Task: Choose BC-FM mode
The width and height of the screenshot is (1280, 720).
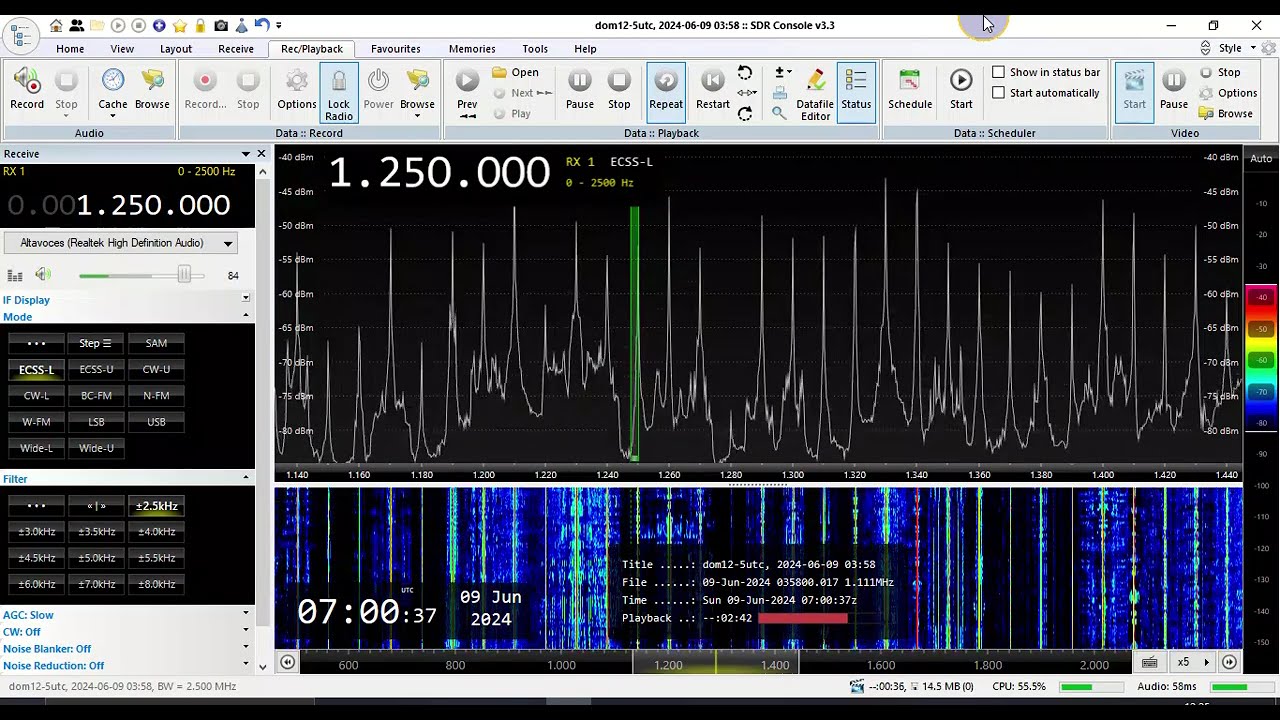Action: 96,396
